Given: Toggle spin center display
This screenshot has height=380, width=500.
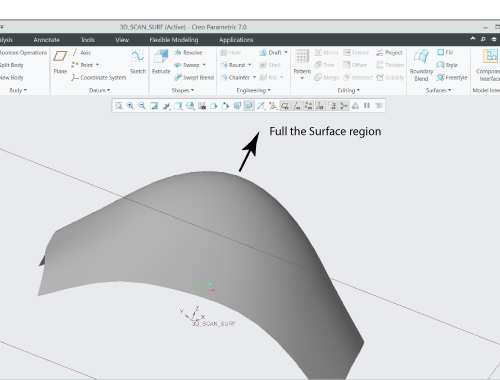Looking at the screenshot, I should (344, 106).
